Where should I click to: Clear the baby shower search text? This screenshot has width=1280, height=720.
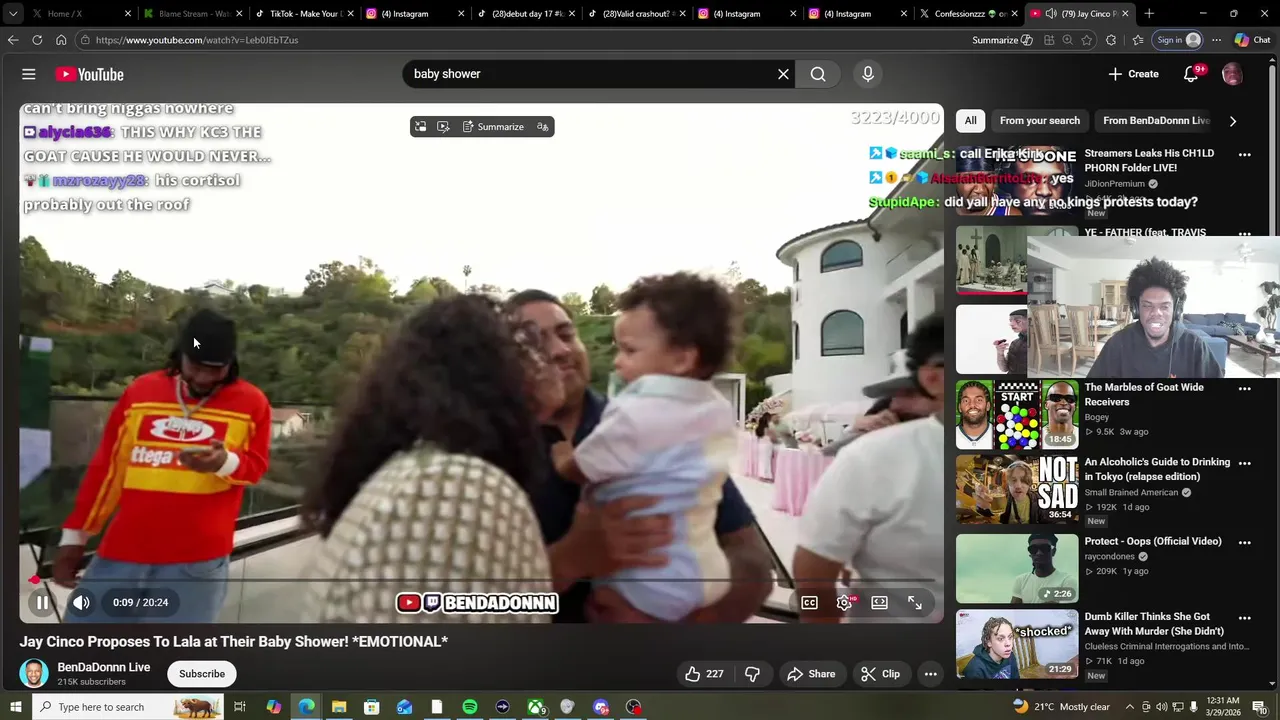[x=783, y=74]
